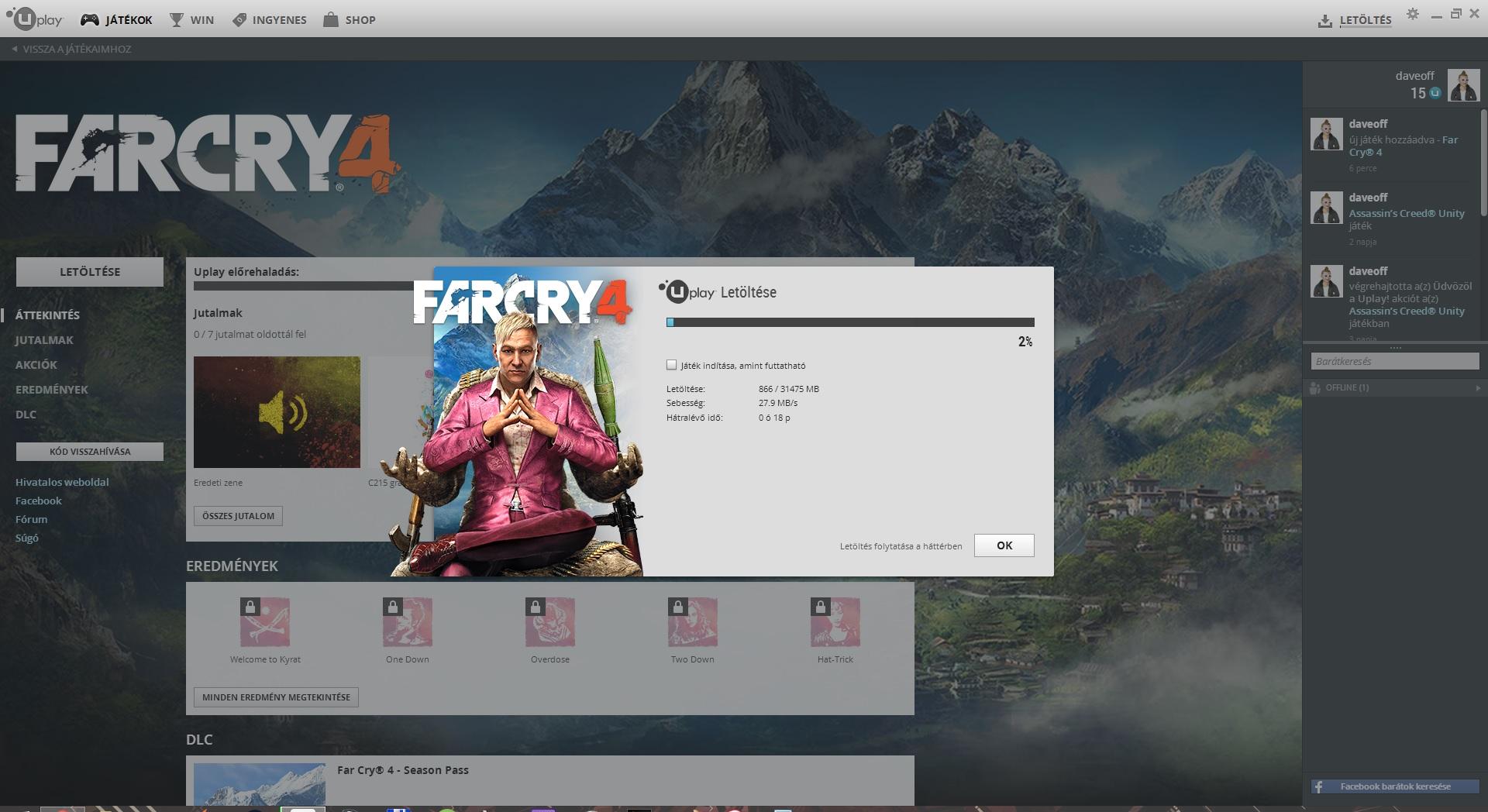The image size is (1488, 812).
Task: Open the INGYENES tab
Action: [x=269, y=20]
